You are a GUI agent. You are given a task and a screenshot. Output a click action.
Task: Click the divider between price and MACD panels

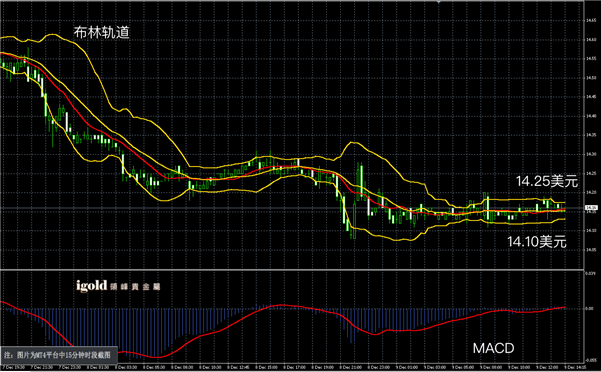[x=292, y=270]
